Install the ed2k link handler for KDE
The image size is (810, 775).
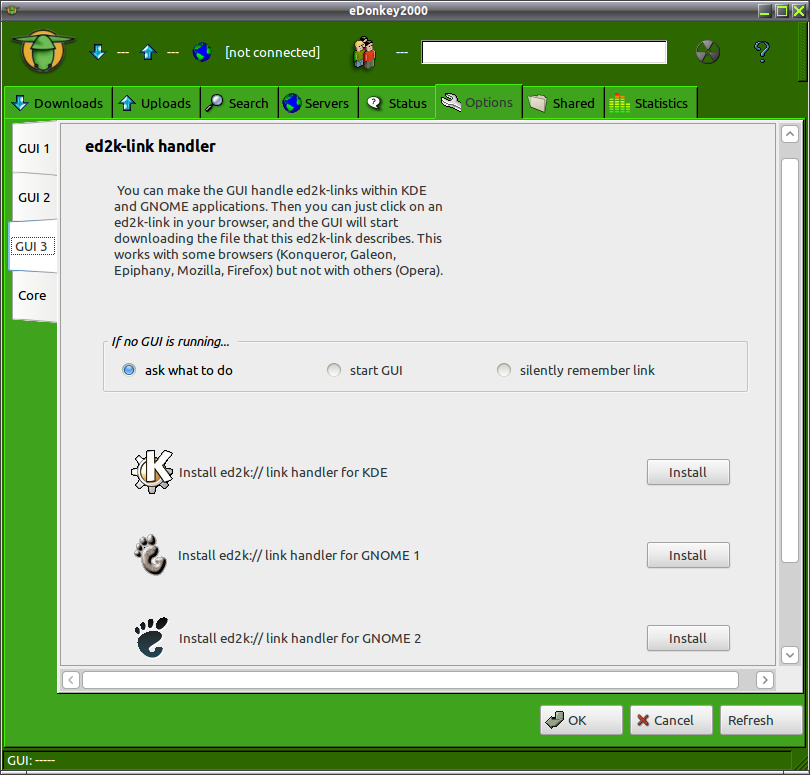coord(688,472)
